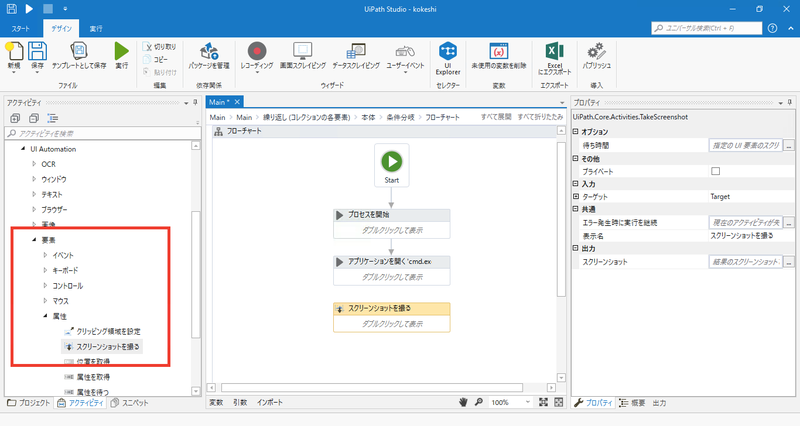Switch to the 実行 ribbon tab
Viewport: 800px width, 426px height.
pyautogui.click(x=96, y=29)
